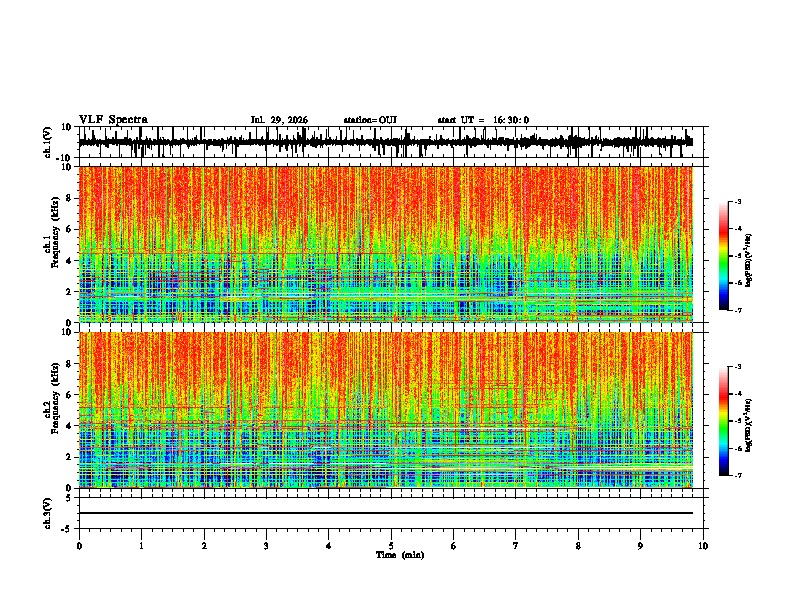Click the 'Time (min)' axis label

400,555
